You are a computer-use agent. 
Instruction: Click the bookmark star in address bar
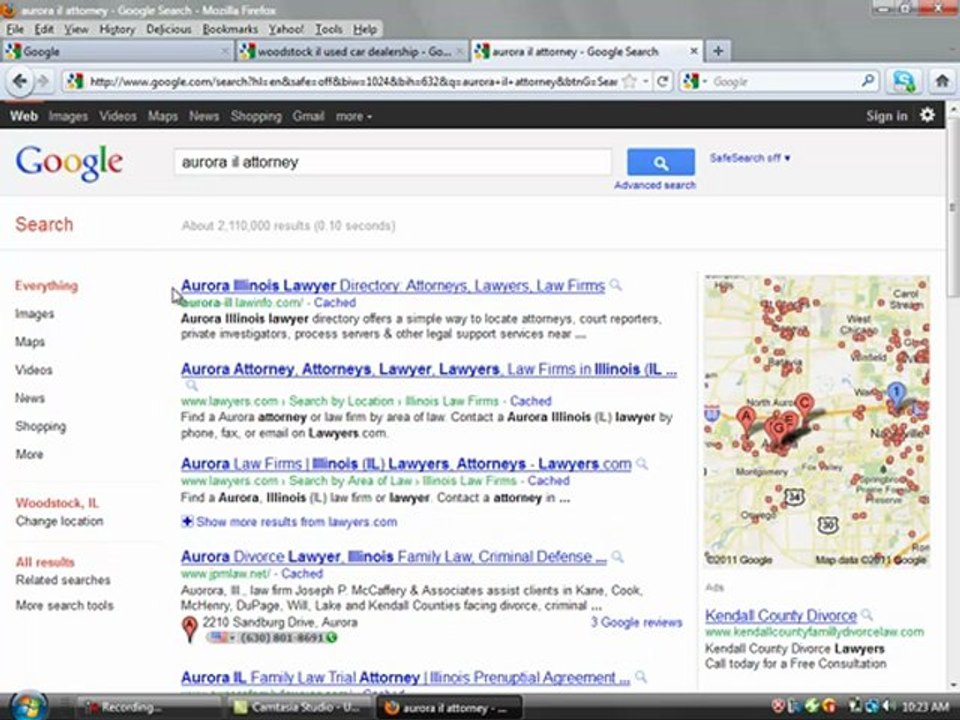629,81
